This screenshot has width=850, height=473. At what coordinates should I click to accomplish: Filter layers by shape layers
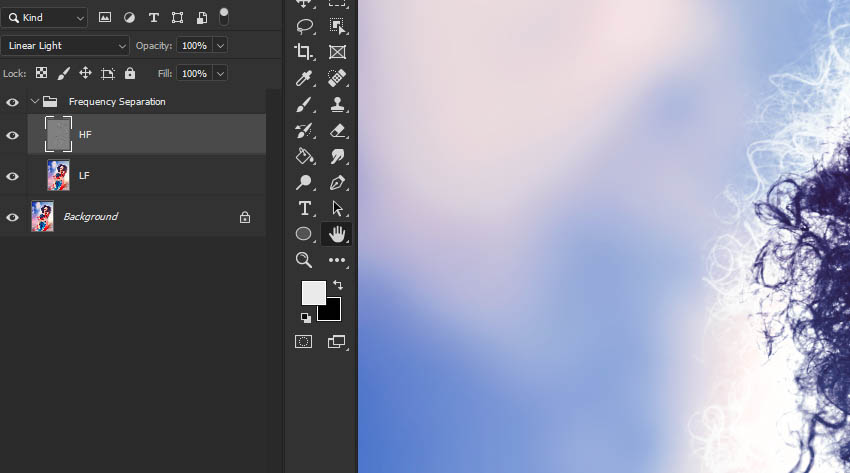(177, 17)
